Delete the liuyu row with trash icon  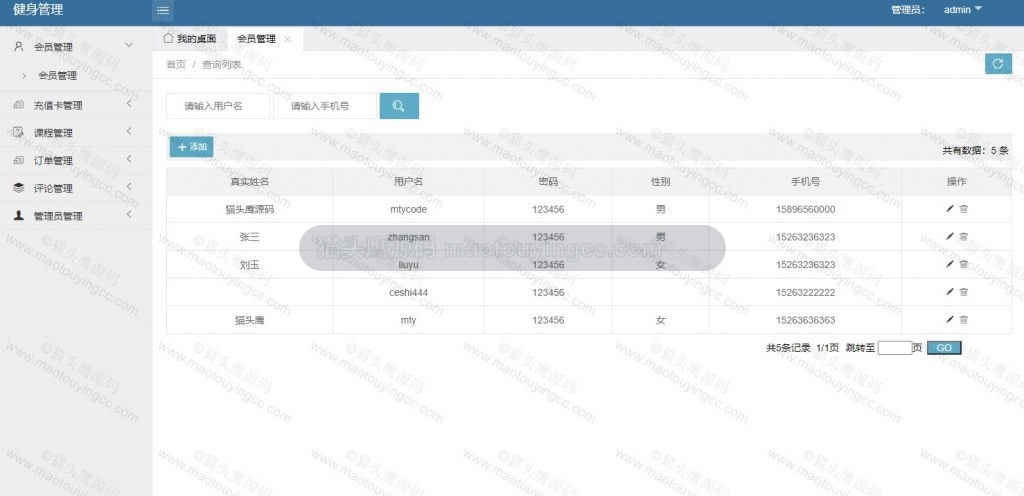coord(964,264)
